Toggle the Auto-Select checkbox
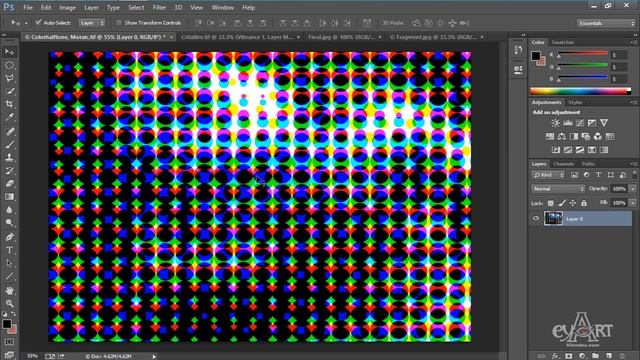Screen dimensions: 640x360 [38, 22]
